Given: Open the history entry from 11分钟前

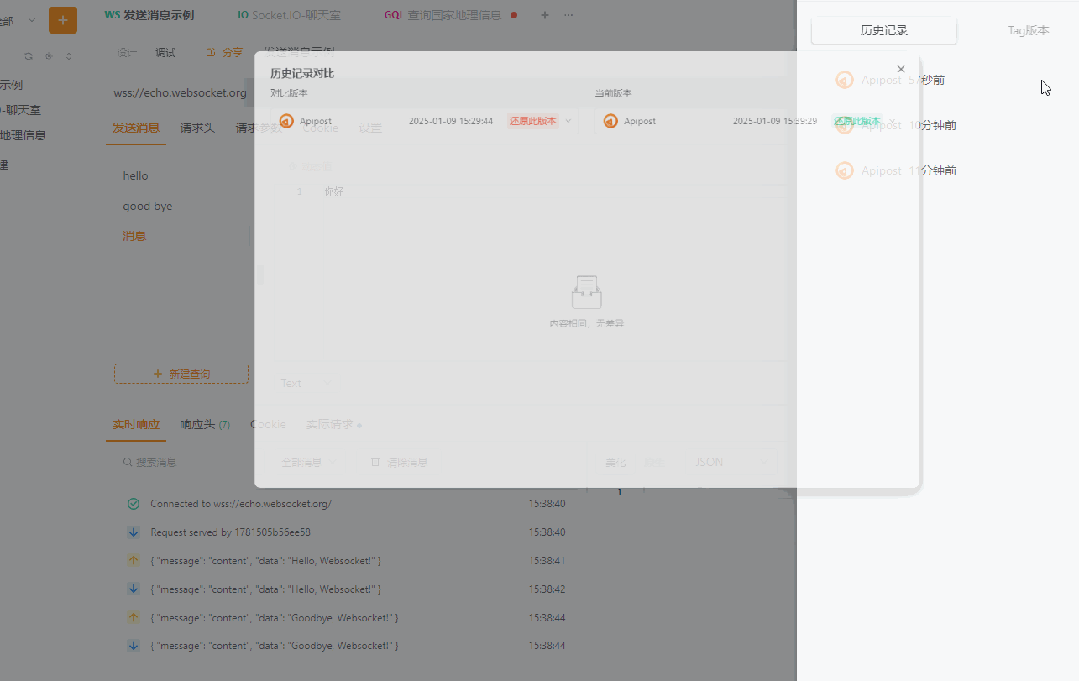Looking at the screenshot, I should tap(895, 171).
